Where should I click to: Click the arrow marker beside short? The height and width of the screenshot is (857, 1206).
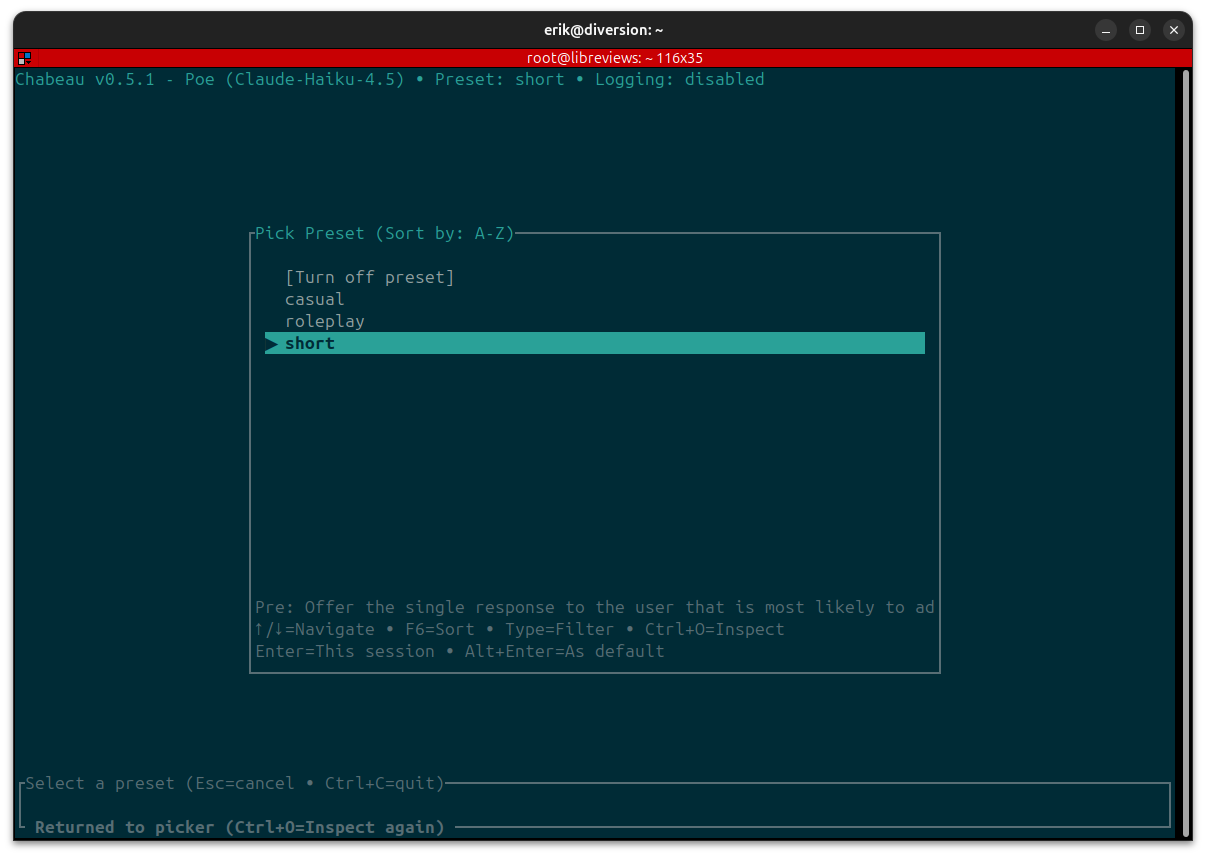pyautogui.click(x=271, y=344)
